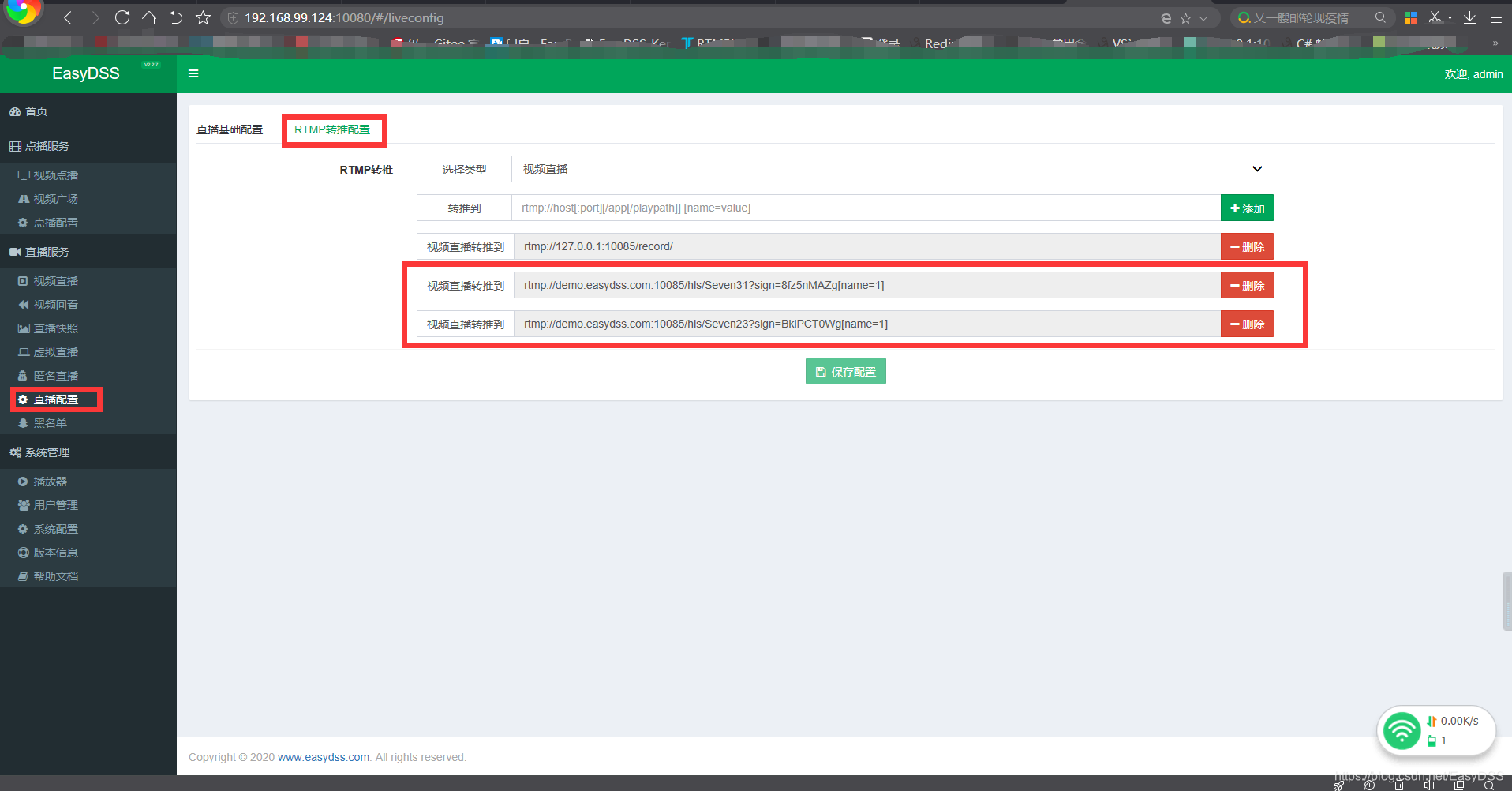The image size is (1512, 791).
Task: Reload the page with refresh icon
Action: coord(122,17)
